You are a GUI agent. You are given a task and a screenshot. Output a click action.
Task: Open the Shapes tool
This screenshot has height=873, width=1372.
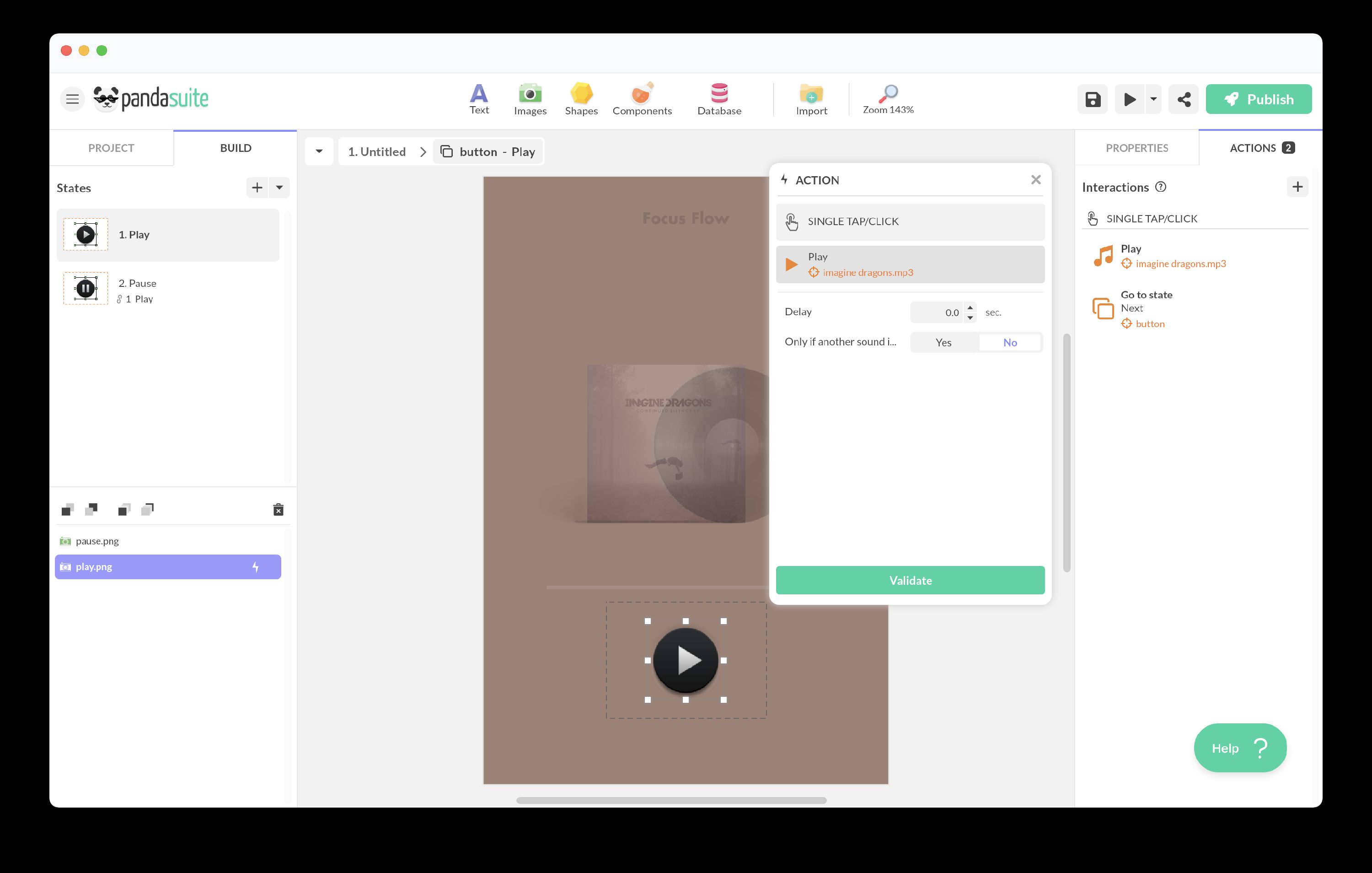click(x=581, y=99)
